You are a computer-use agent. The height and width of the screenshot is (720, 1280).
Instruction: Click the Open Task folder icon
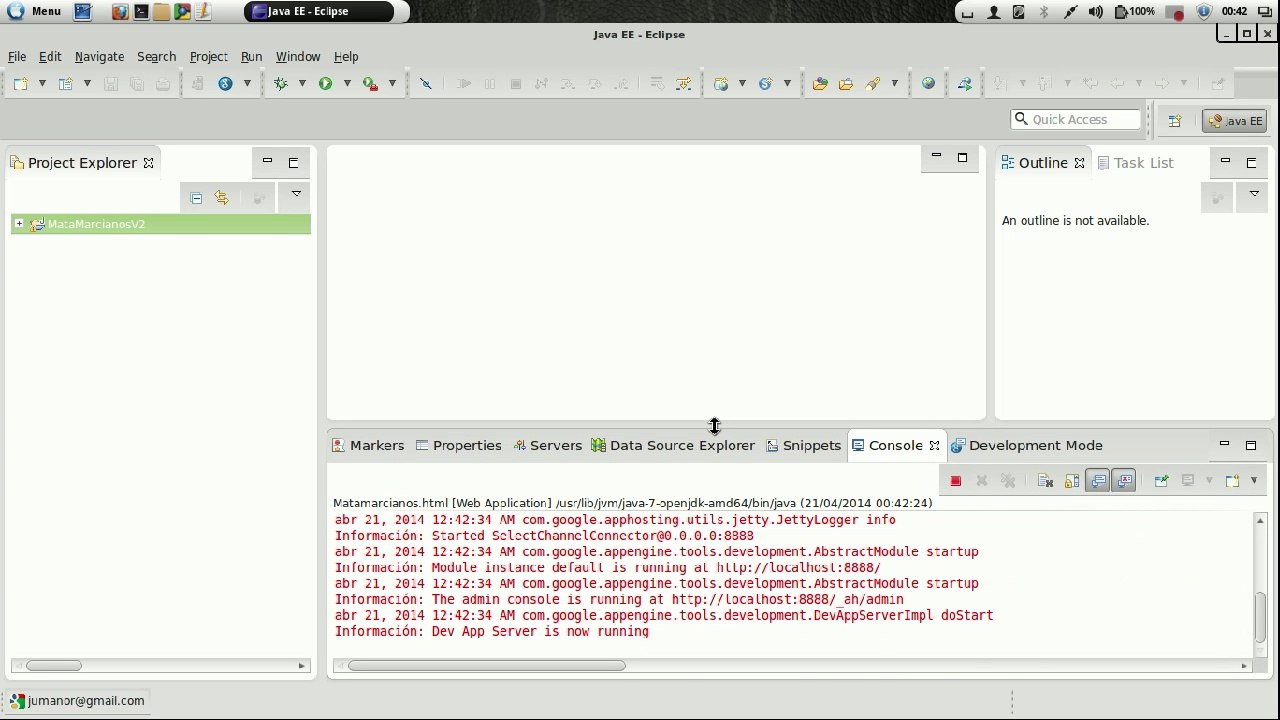point(846,84)
